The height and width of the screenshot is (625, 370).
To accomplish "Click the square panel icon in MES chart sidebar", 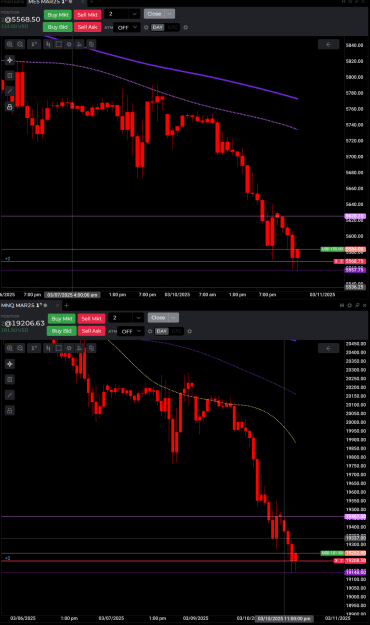I will 10,75.
